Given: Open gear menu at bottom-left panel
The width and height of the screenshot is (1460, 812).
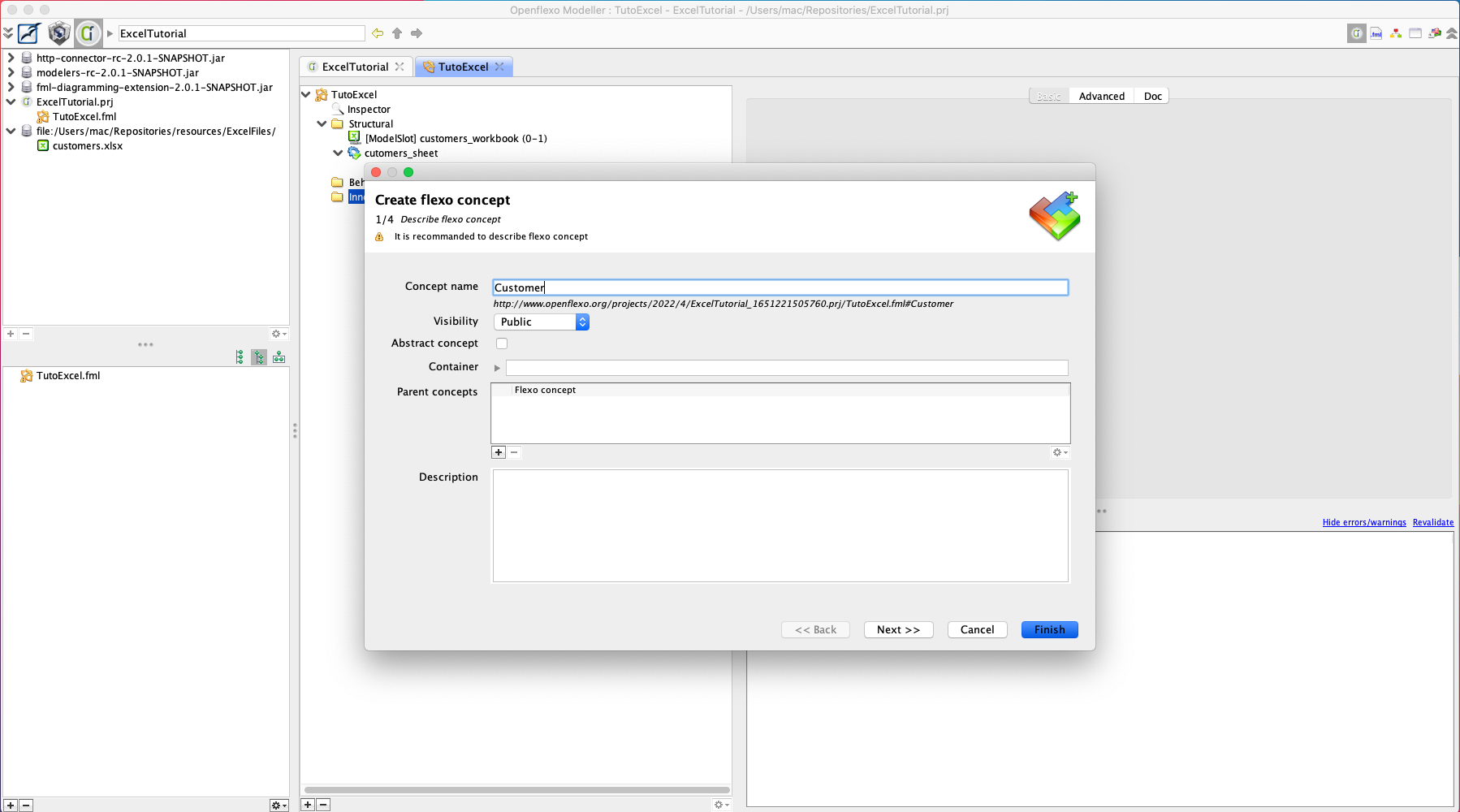Looking at the screenshot, I should tap(279, 806).
